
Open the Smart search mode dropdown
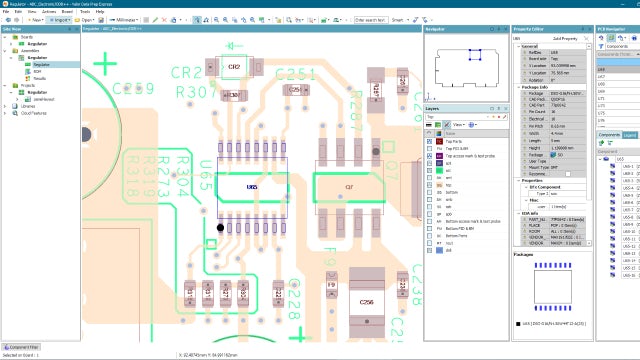[400, 20]
